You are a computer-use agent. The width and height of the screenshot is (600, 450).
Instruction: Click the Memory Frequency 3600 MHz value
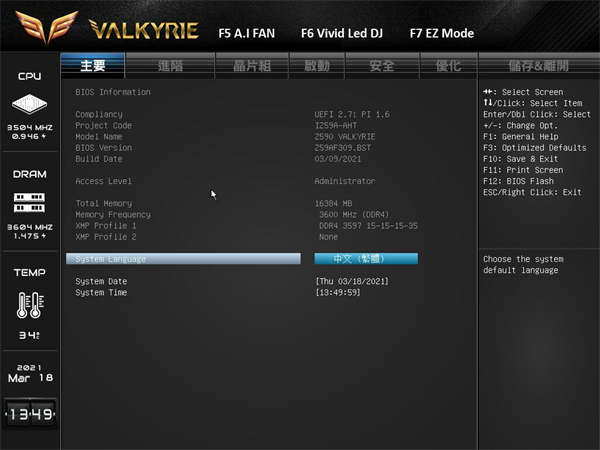click(354, 215)
